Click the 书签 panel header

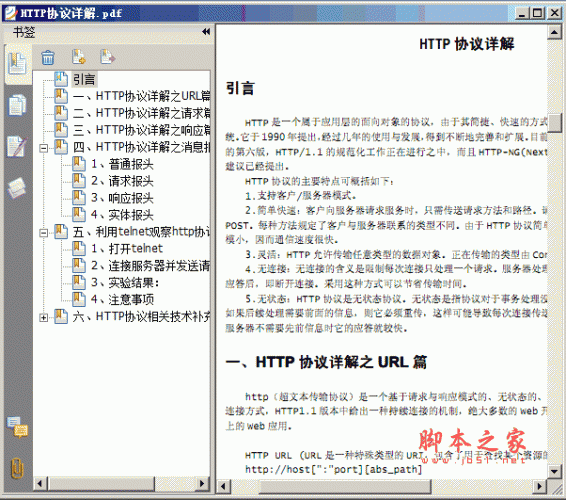pos(24,32)
